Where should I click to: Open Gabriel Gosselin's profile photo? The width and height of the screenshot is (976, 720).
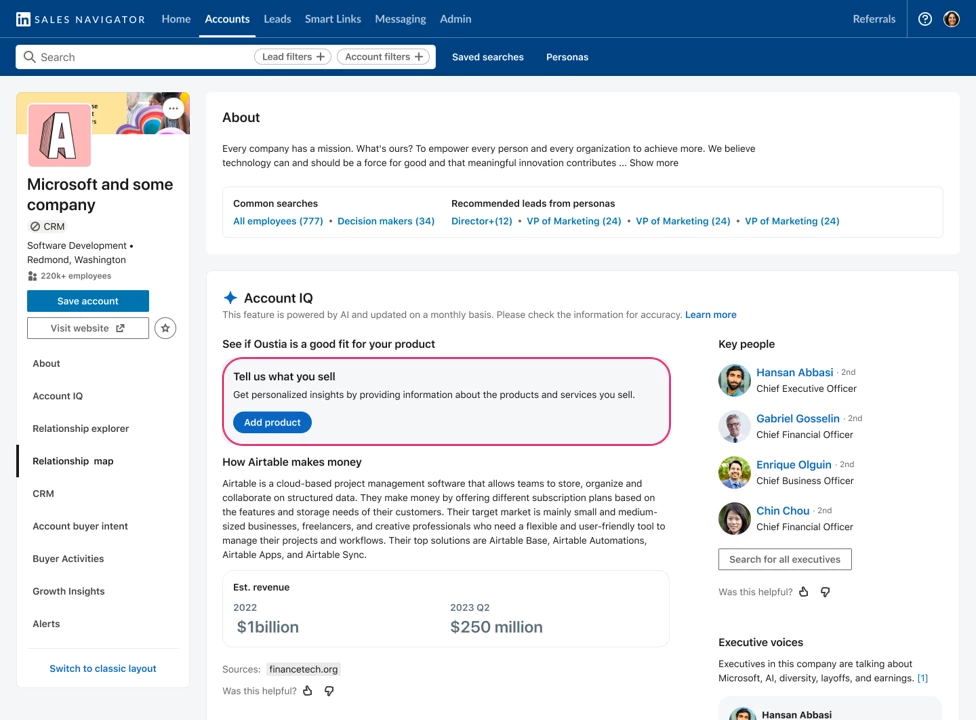(x=734, y=426)
